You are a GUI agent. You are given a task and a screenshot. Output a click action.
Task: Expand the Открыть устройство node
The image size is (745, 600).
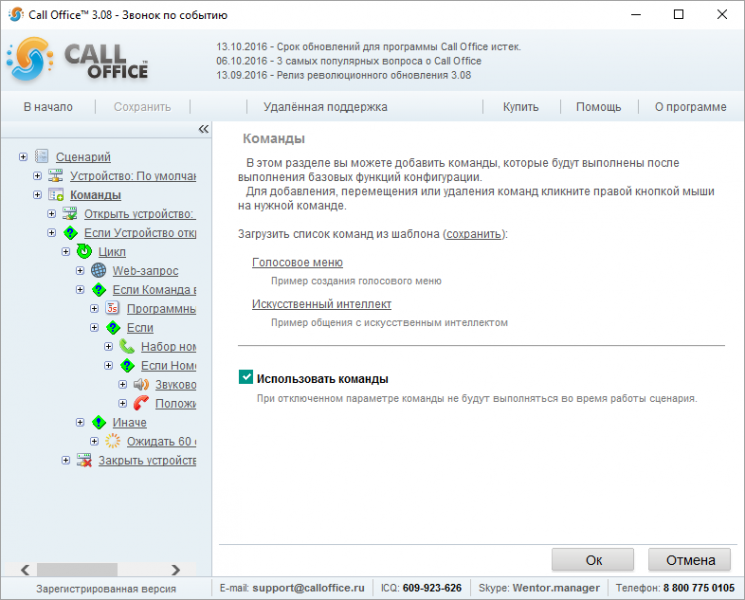tap(51, 214)
